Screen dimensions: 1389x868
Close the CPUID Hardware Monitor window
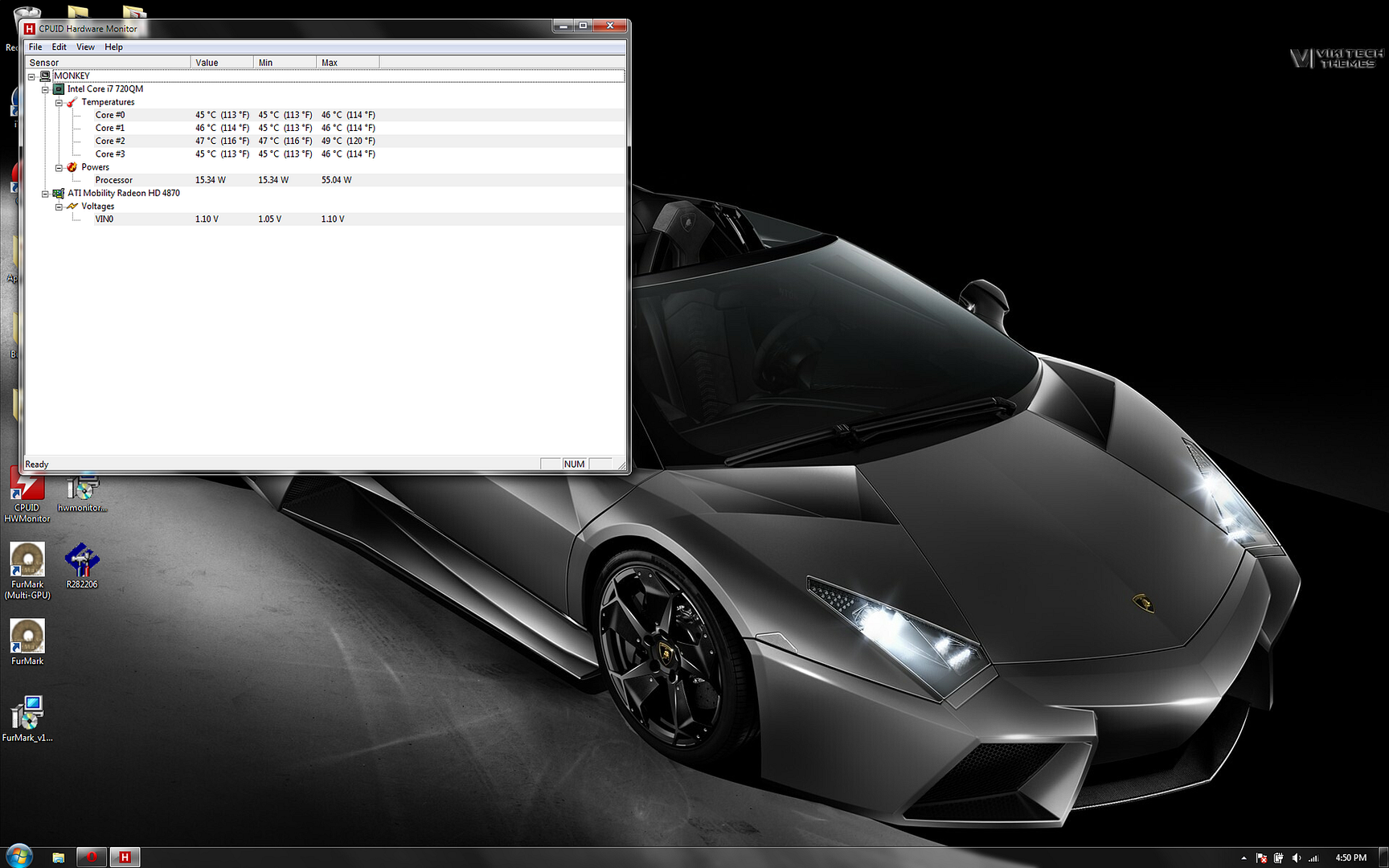coord(610,26)
